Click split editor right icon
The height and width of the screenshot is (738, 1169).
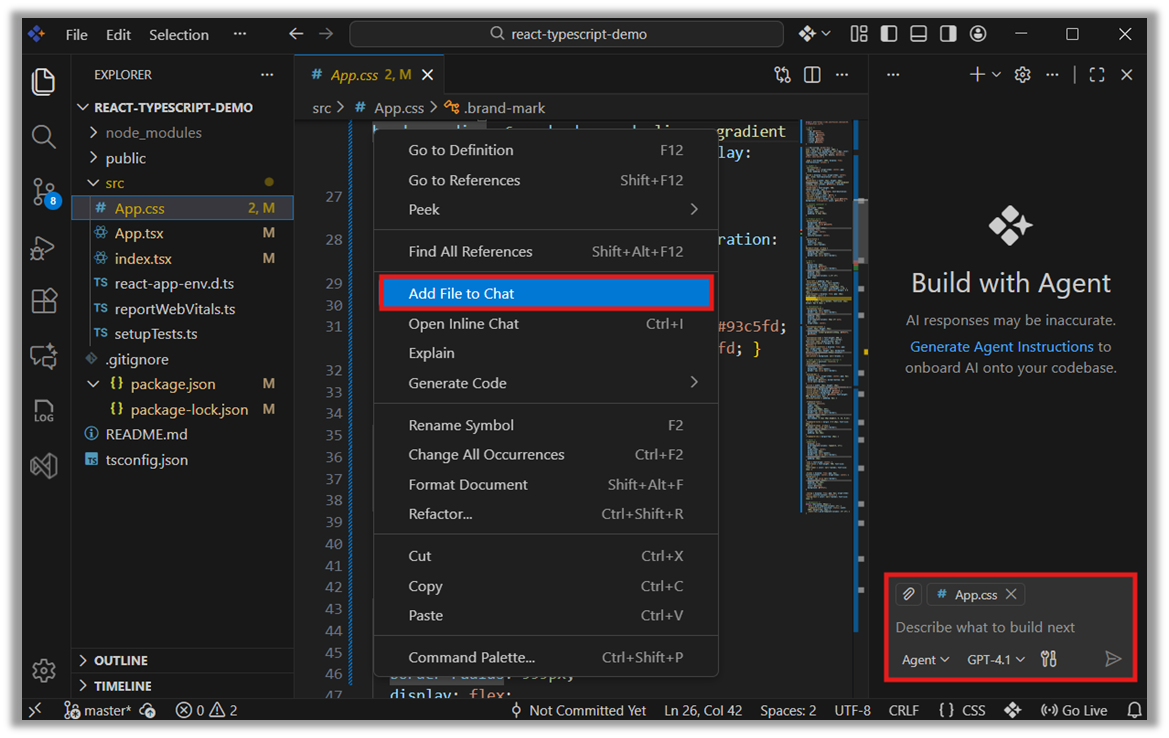point(812,75)
